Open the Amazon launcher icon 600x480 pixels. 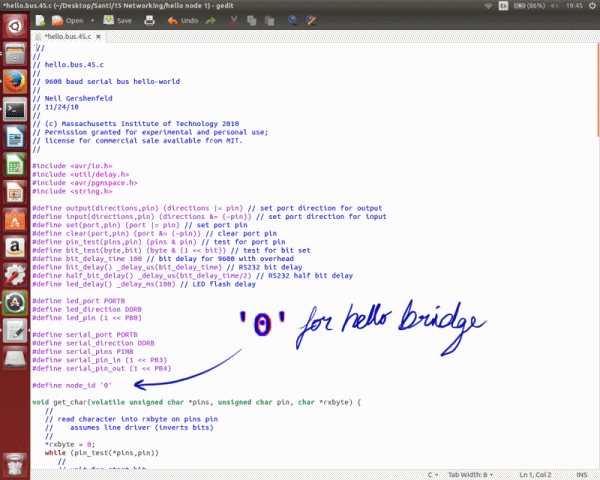click(15, 248)
